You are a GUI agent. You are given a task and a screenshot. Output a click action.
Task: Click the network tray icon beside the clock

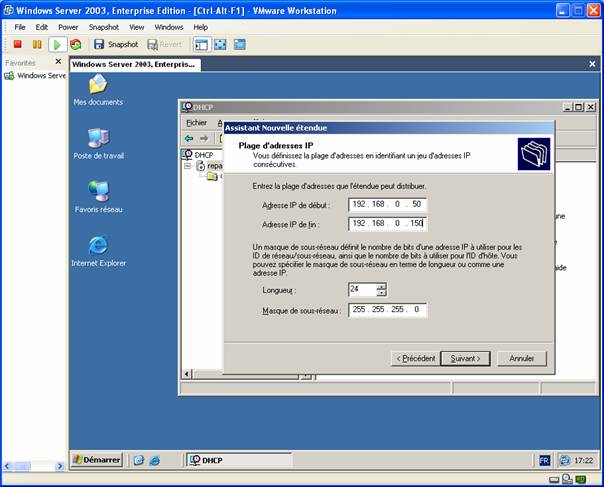coord(565,460)
